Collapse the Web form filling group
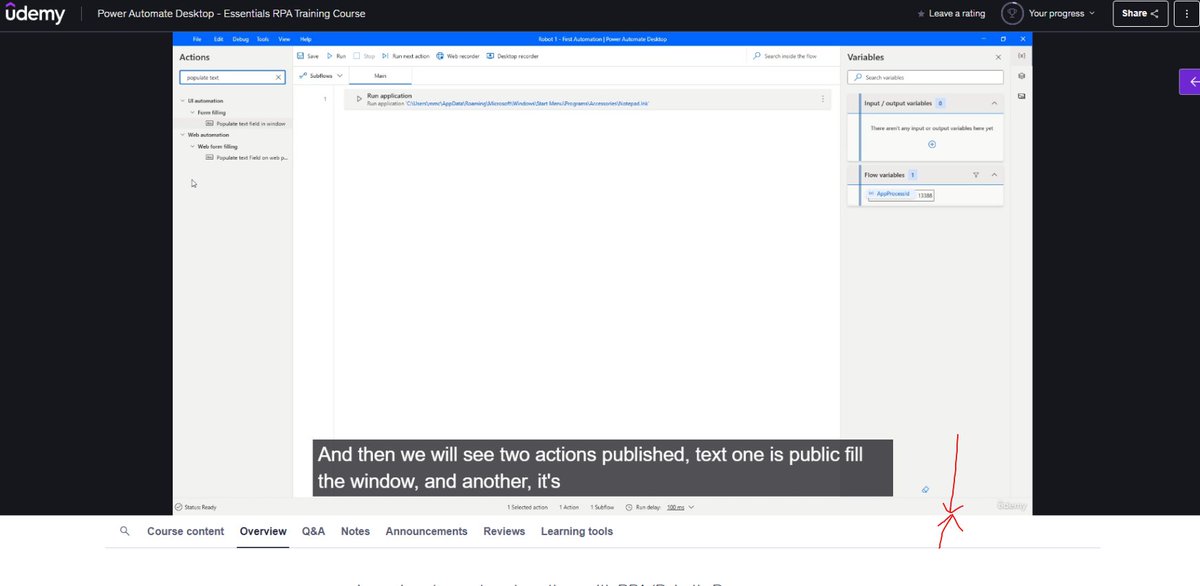 click(x=192, y=146)
